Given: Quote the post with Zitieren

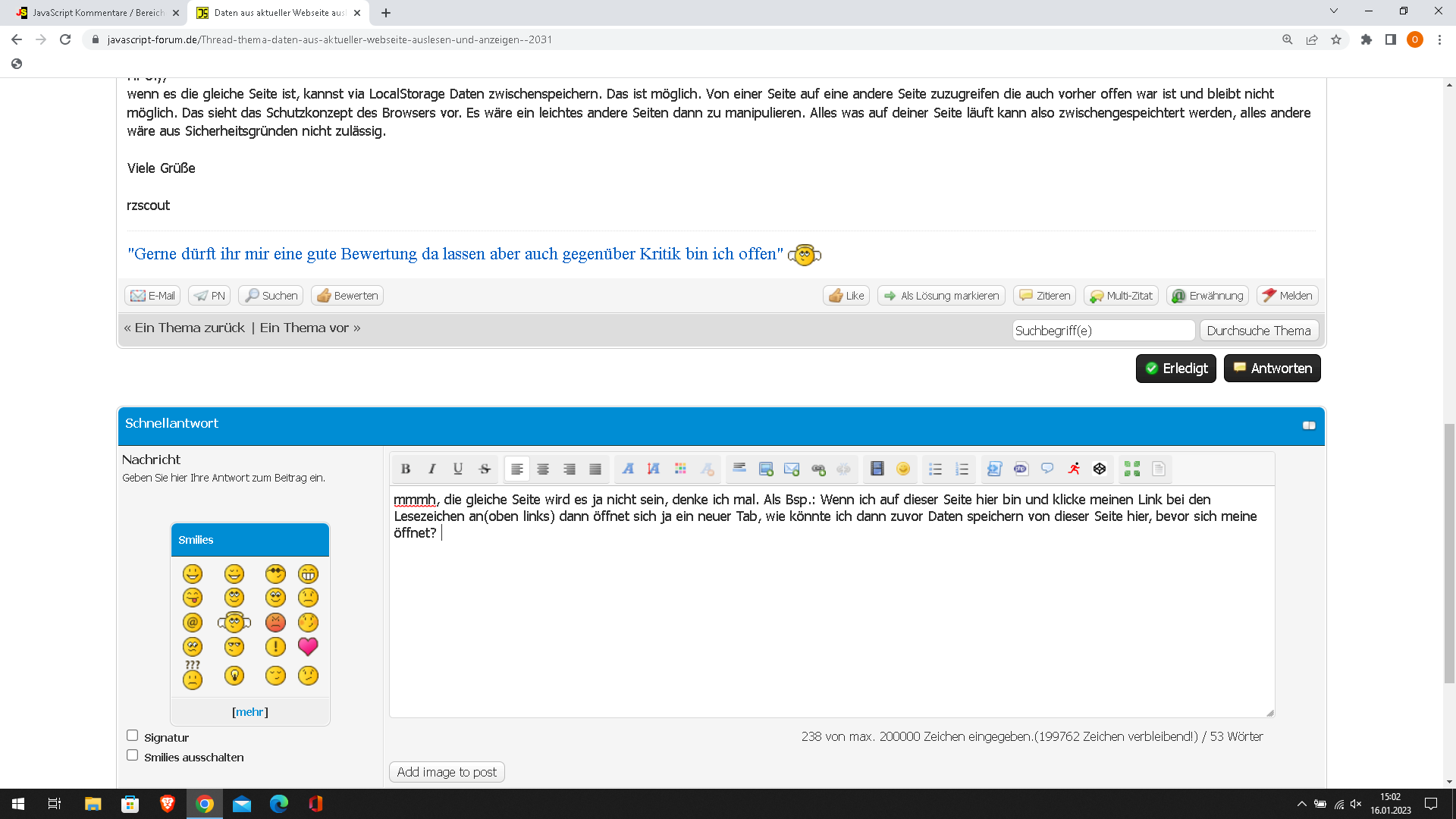Looking at the screenshot, I should click(x=1044, y=296).
